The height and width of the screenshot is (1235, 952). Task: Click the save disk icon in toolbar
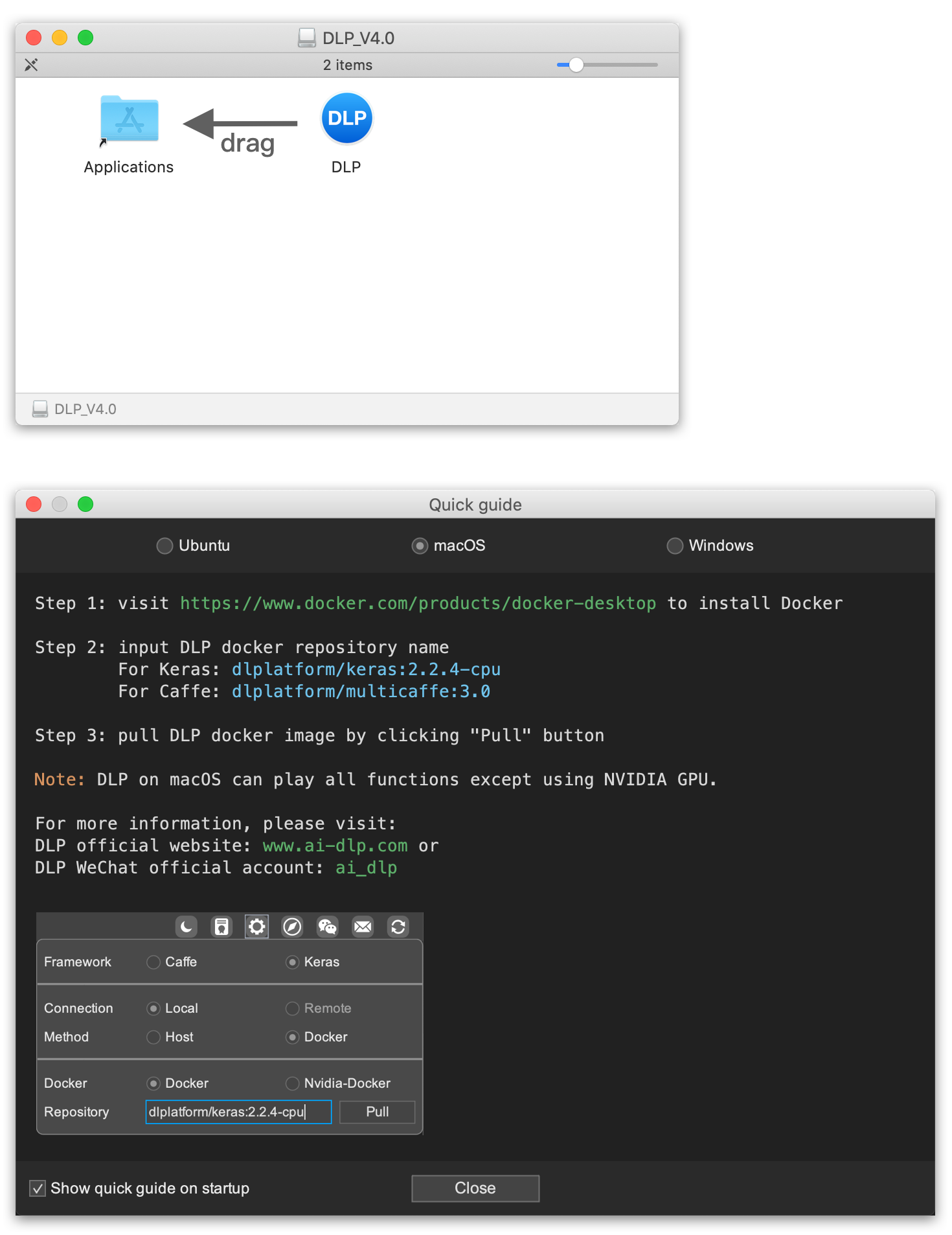point(221,927)
